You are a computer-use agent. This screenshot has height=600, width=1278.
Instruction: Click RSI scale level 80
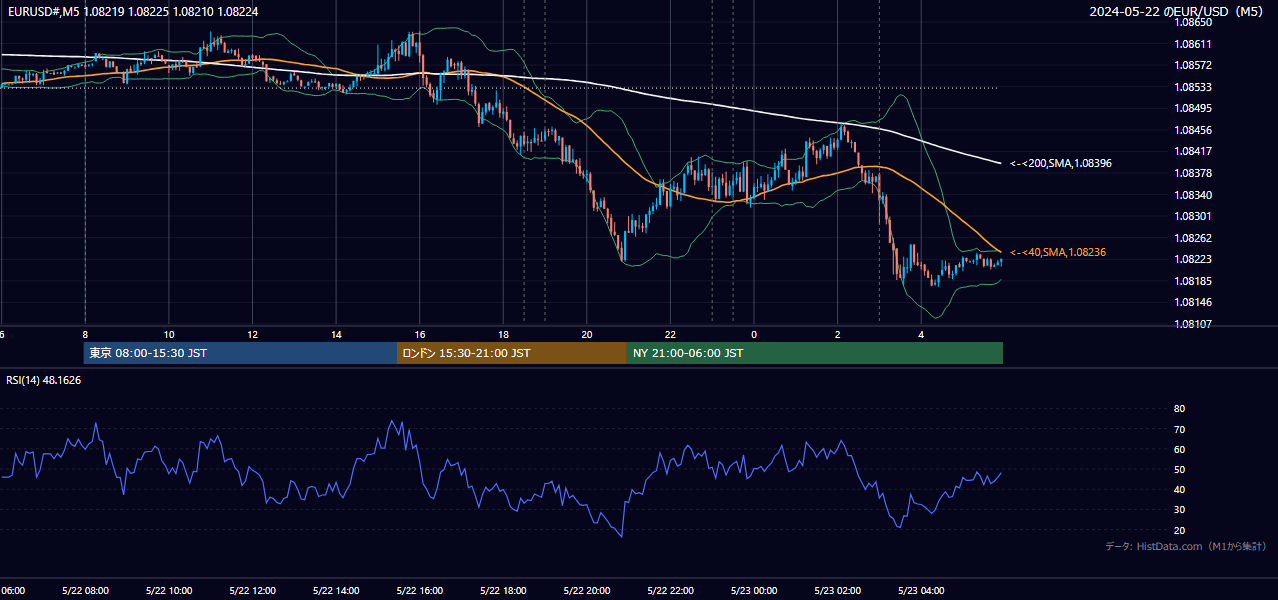[x=1180, y=409]
